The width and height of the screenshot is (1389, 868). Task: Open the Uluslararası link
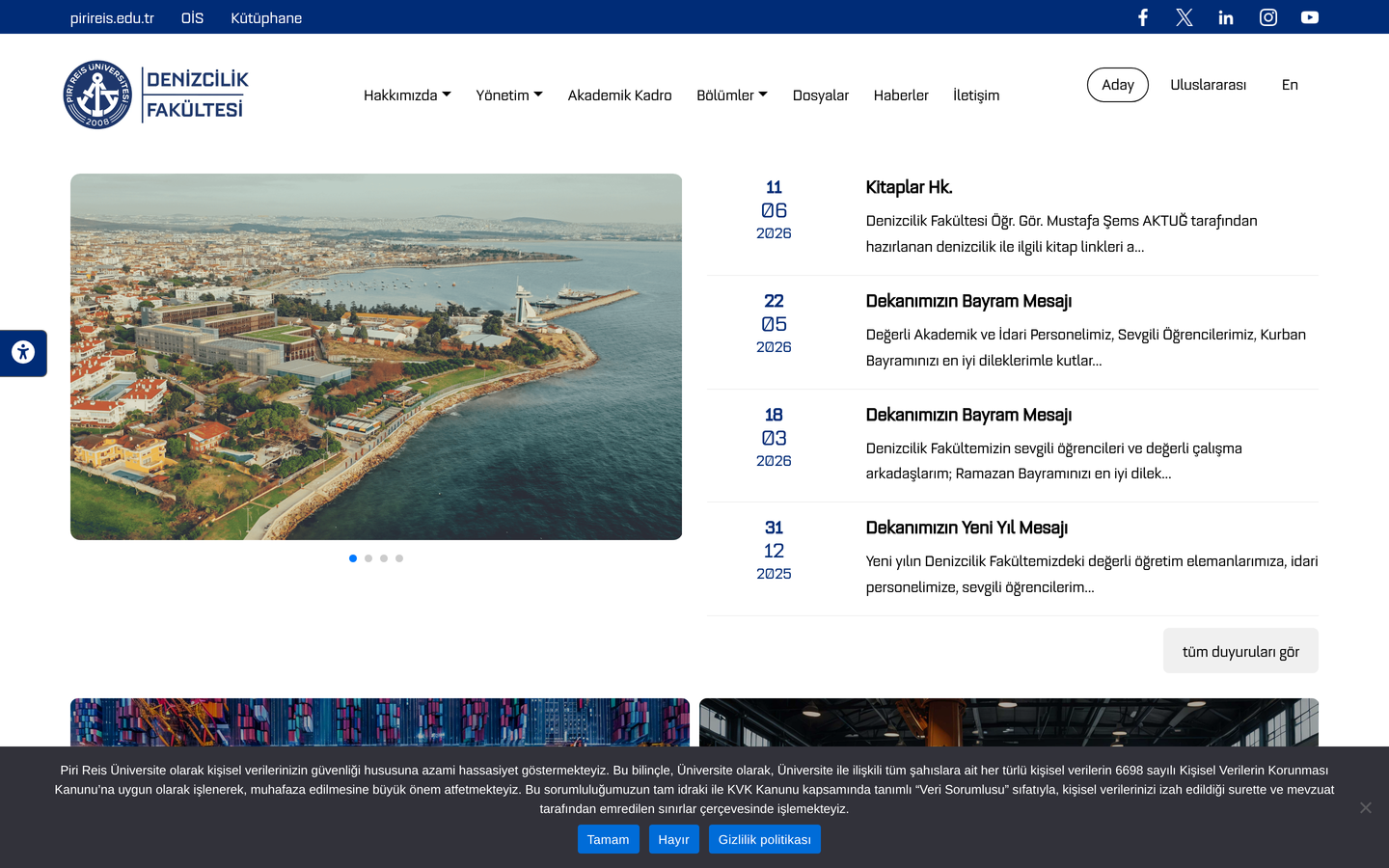[x=1209, y=85]
